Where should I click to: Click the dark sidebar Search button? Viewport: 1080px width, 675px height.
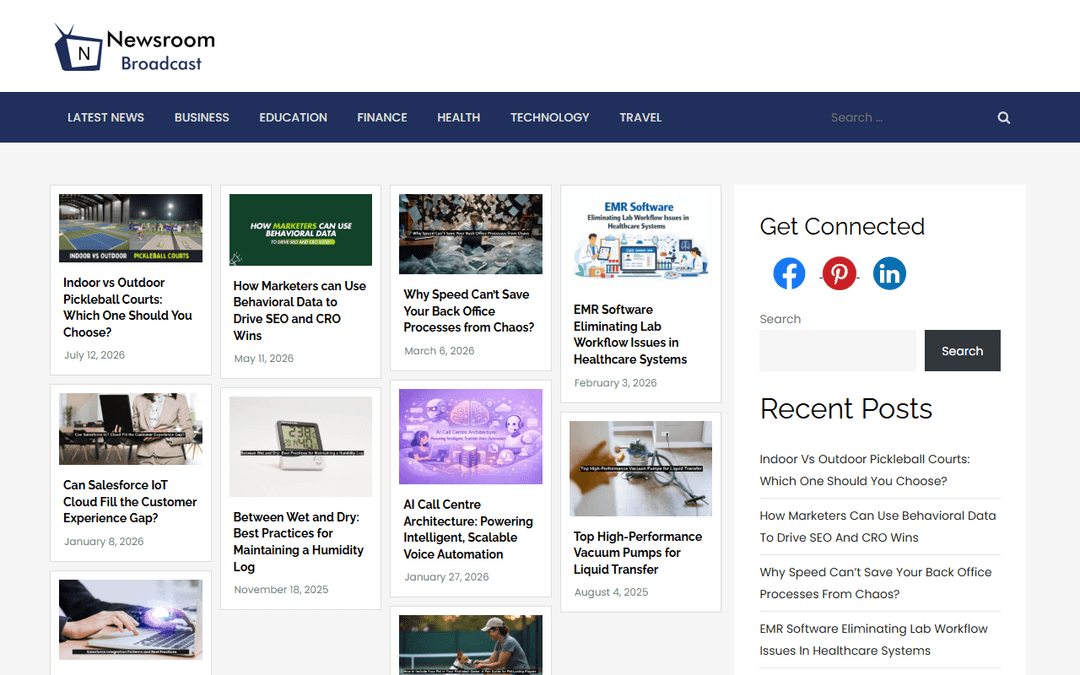point(962,351)
